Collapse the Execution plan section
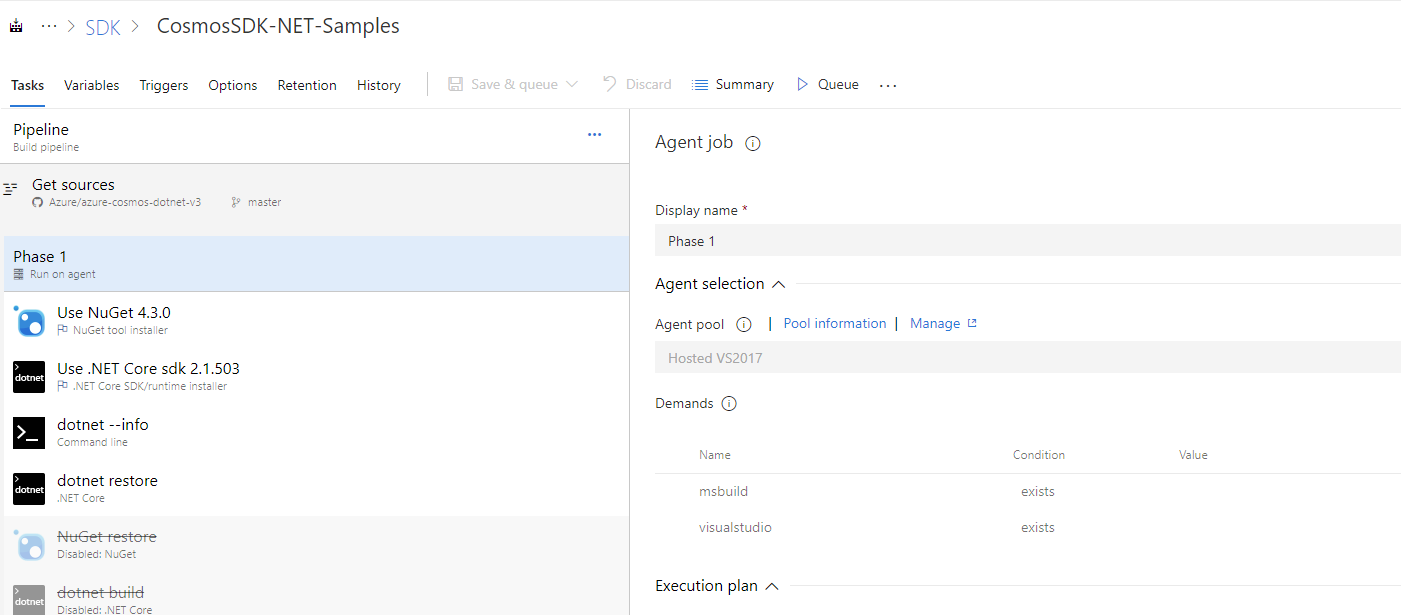Screen dimensions: 1401x615 pos(771,585)
